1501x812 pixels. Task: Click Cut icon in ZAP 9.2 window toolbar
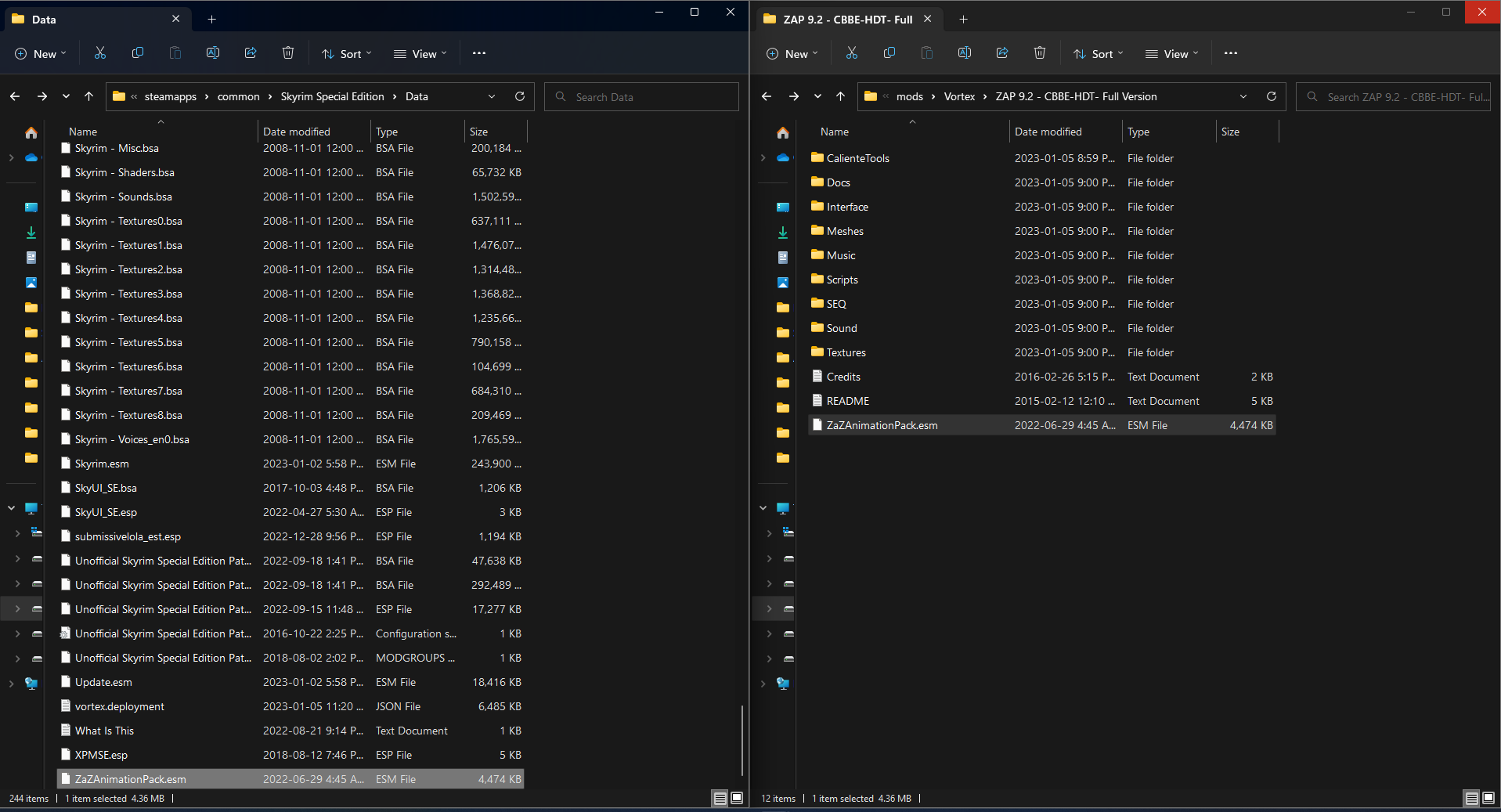(852, 53)
